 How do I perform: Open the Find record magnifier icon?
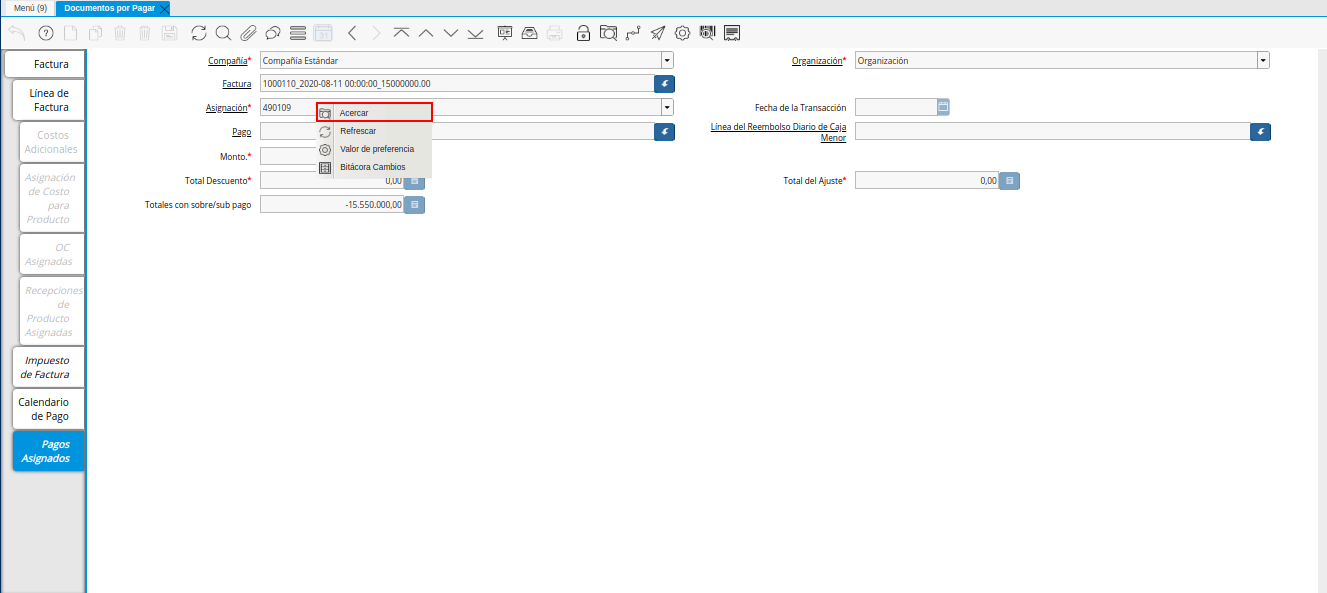[x=223, y=33]
